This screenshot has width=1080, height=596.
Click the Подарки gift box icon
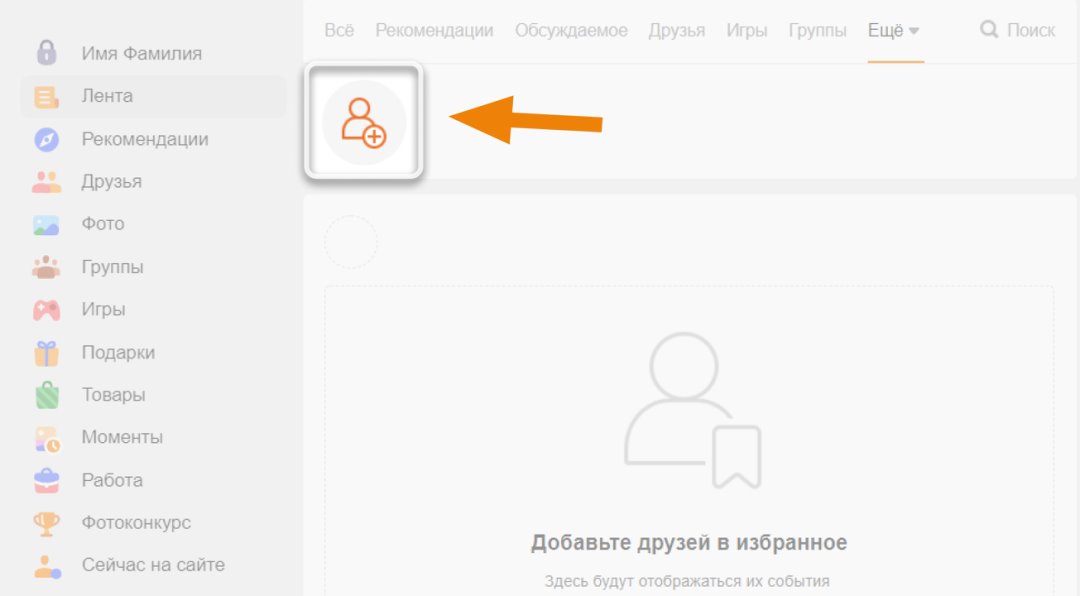[46, 353]
